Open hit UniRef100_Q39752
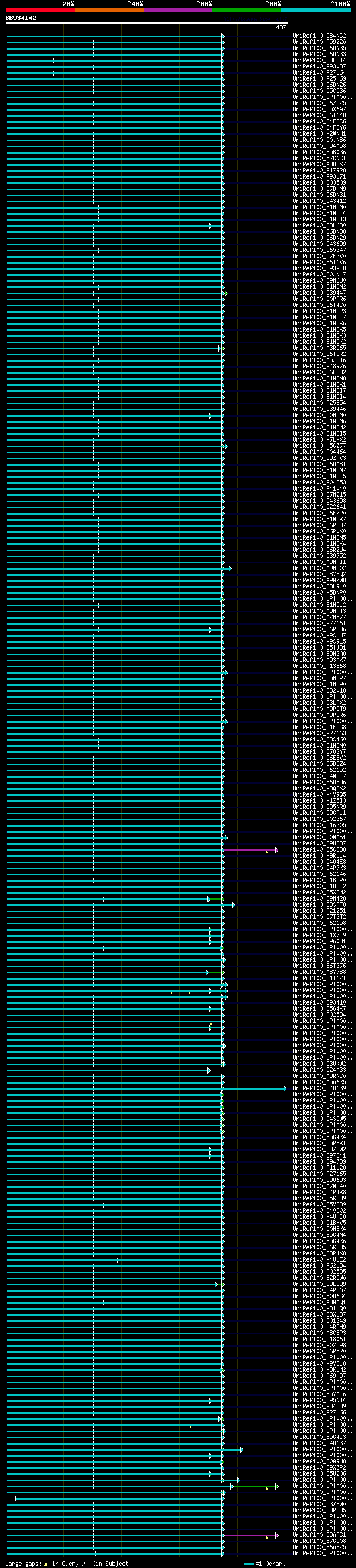 319,556
